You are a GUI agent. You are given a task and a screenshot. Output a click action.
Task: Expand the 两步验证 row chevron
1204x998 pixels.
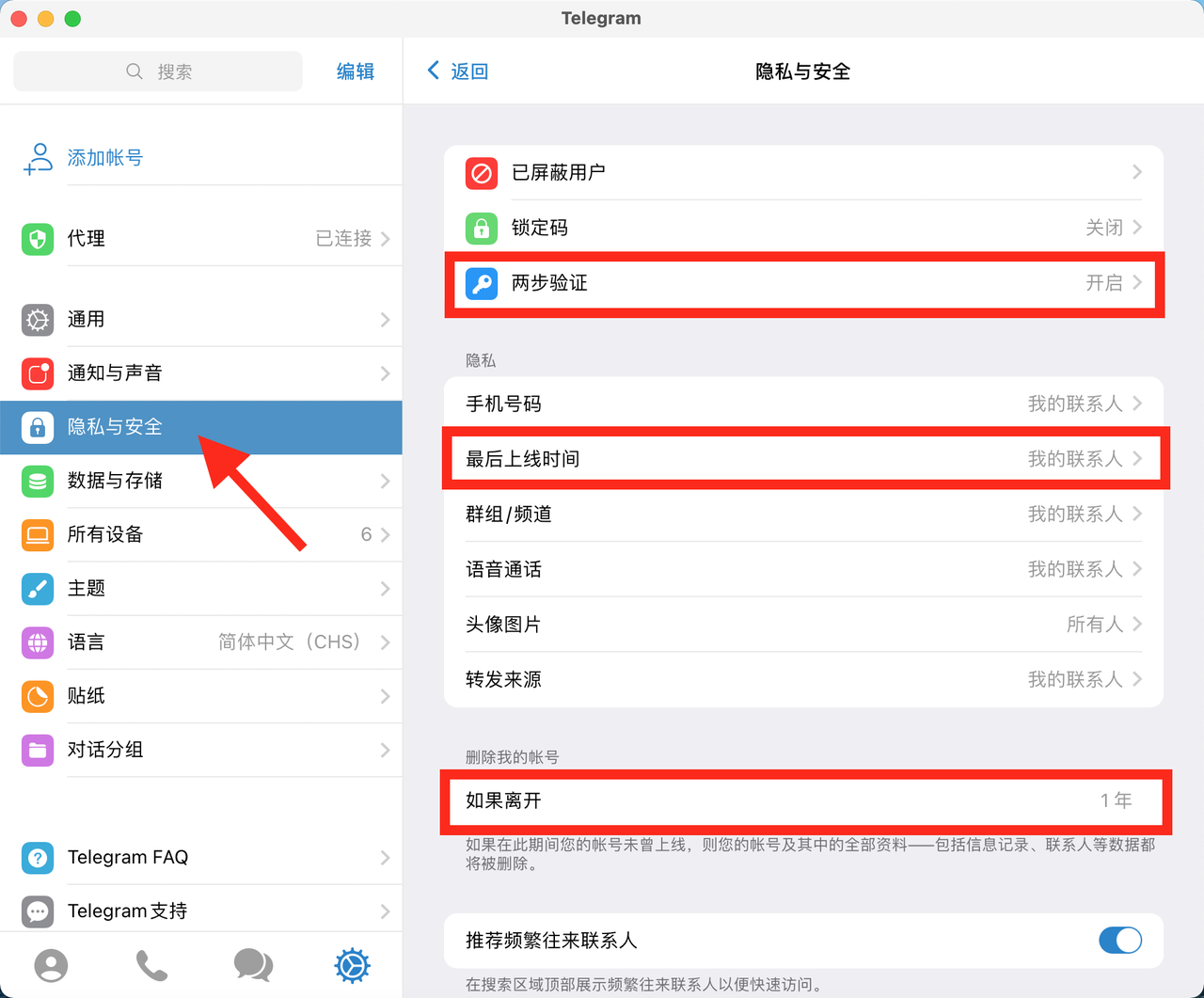pos(1137,282)
